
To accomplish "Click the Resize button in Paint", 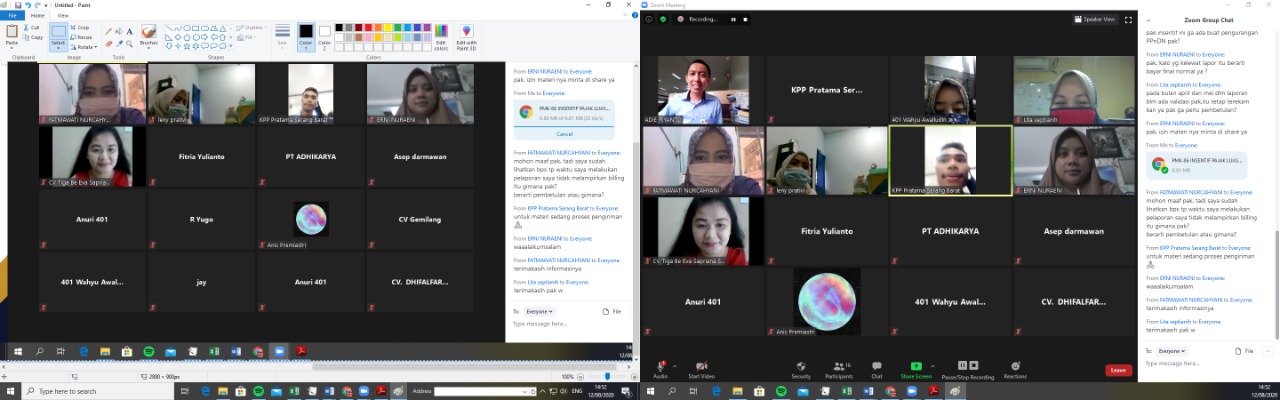I will tap(82, 37).
